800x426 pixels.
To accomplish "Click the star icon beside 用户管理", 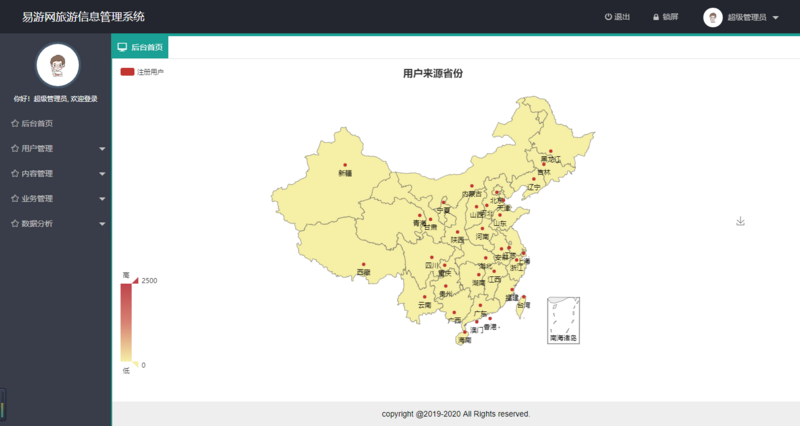I will (15, 148).
